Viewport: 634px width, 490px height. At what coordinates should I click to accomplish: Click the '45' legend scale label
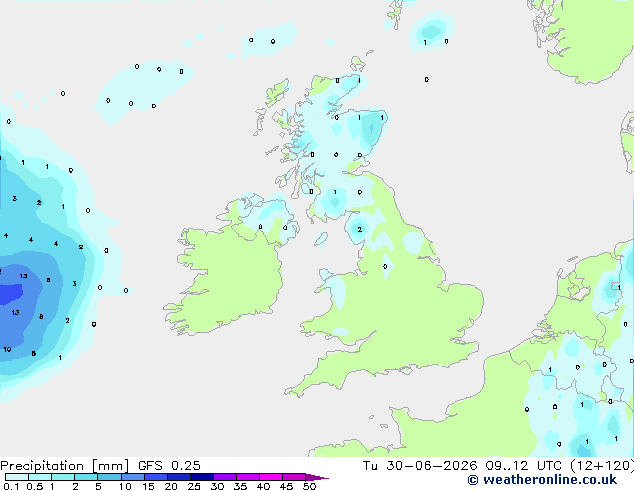(286, 486)
